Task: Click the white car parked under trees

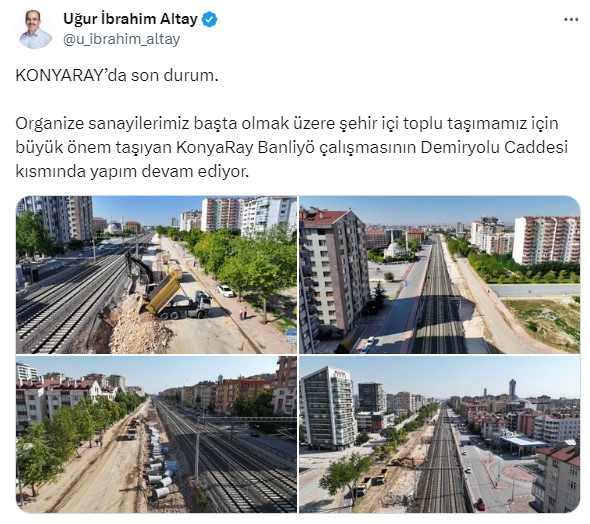Action: (x=225, y=291)
